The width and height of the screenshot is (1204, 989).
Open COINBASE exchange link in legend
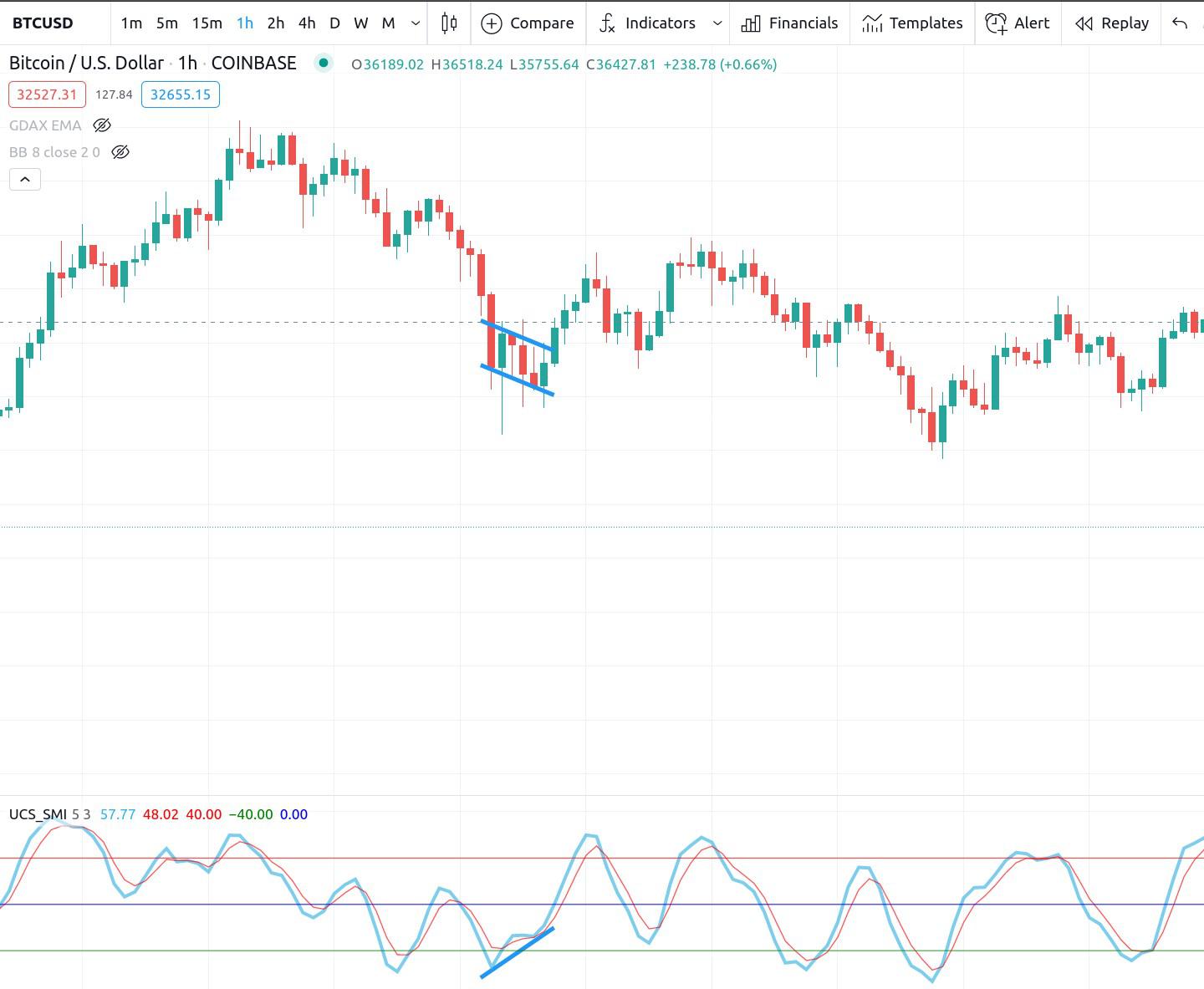253,63
